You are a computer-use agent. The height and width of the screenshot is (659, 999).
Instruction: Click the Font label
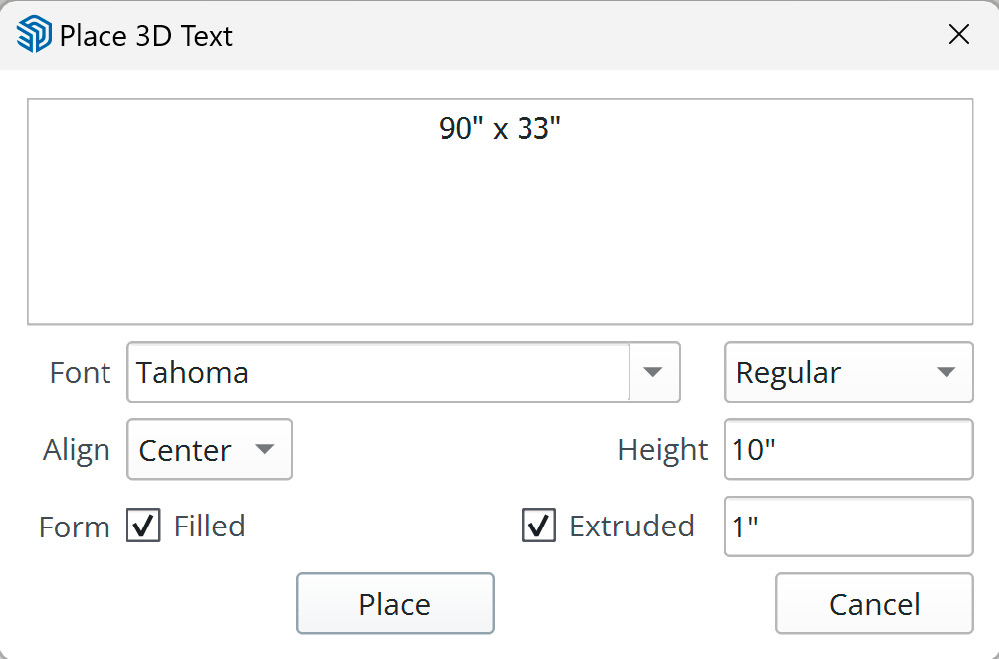tap(80, 373)
